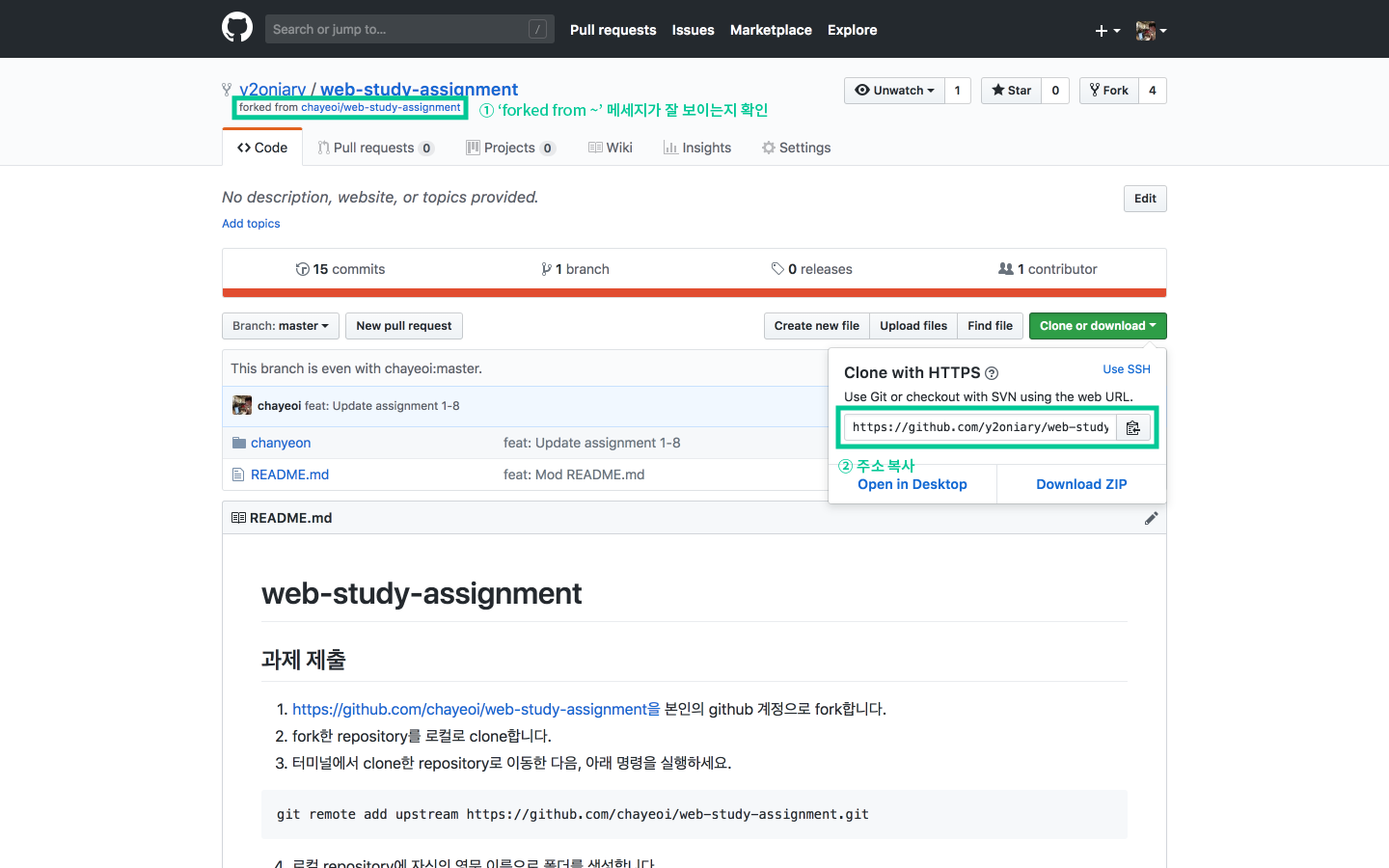
Task: Click Edit repository description button
Action: pyautogui.click(x=1145, y=199)
